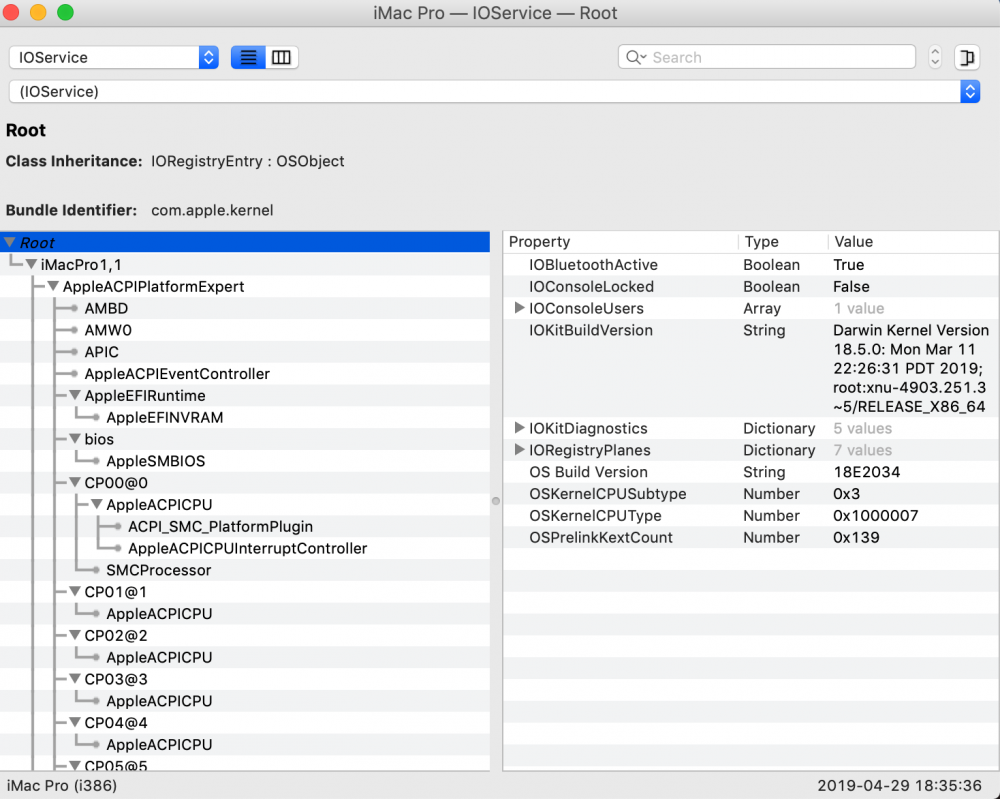Sort by the Type column header
The height and width of the screenshot is (799, 1000).
click(x=783, y=242)
